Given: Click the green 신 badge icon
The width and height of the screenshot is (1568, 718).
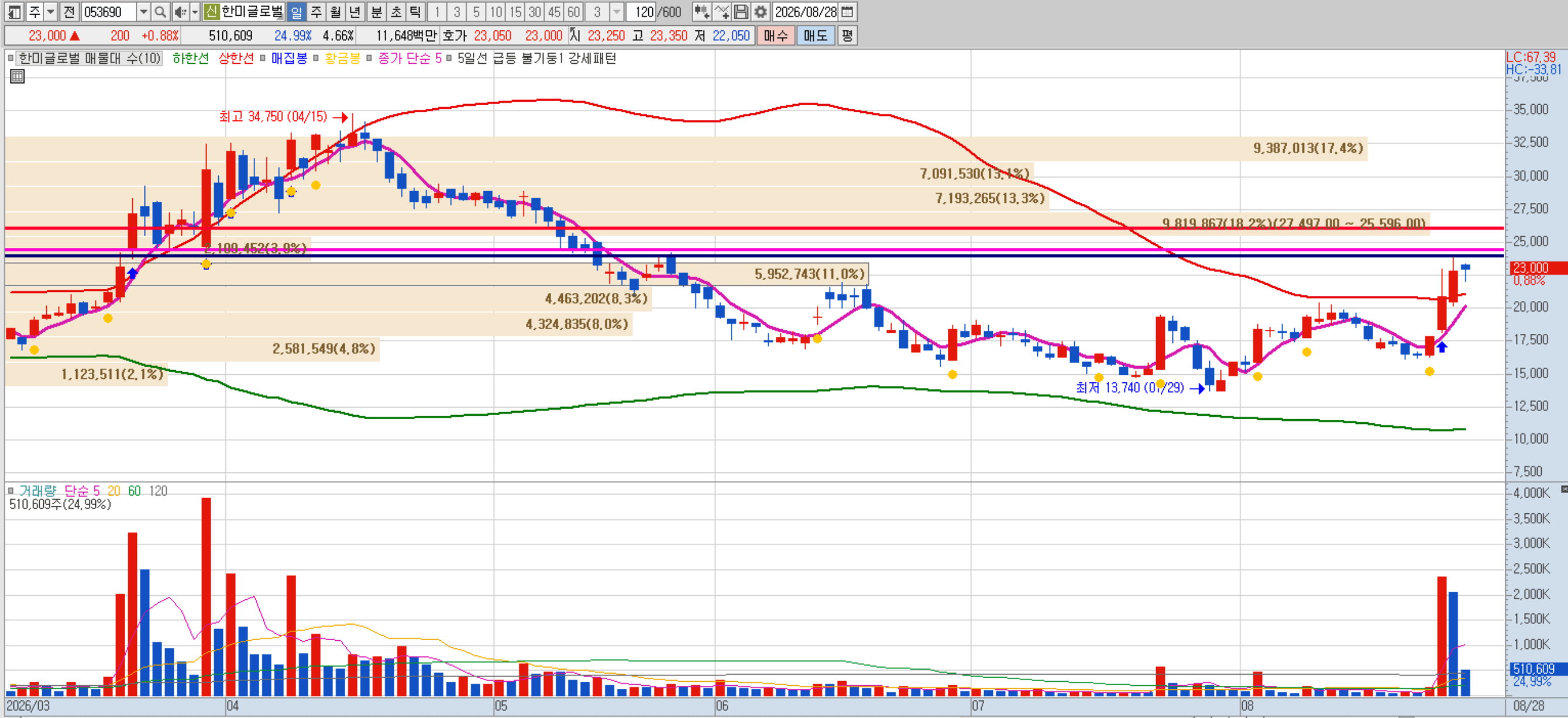Looking at the screenshot, I should point(211,12).
